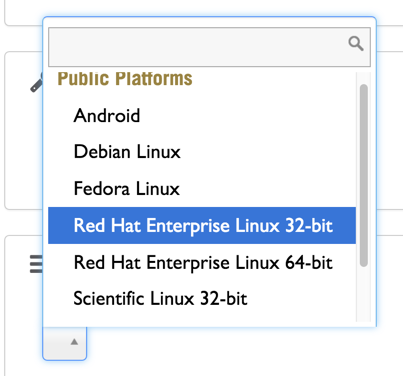Click empty white area beneath Scientific Linux
Image resolution: width=403 pixels, height=376 pixels.
[x=202, y=319]
